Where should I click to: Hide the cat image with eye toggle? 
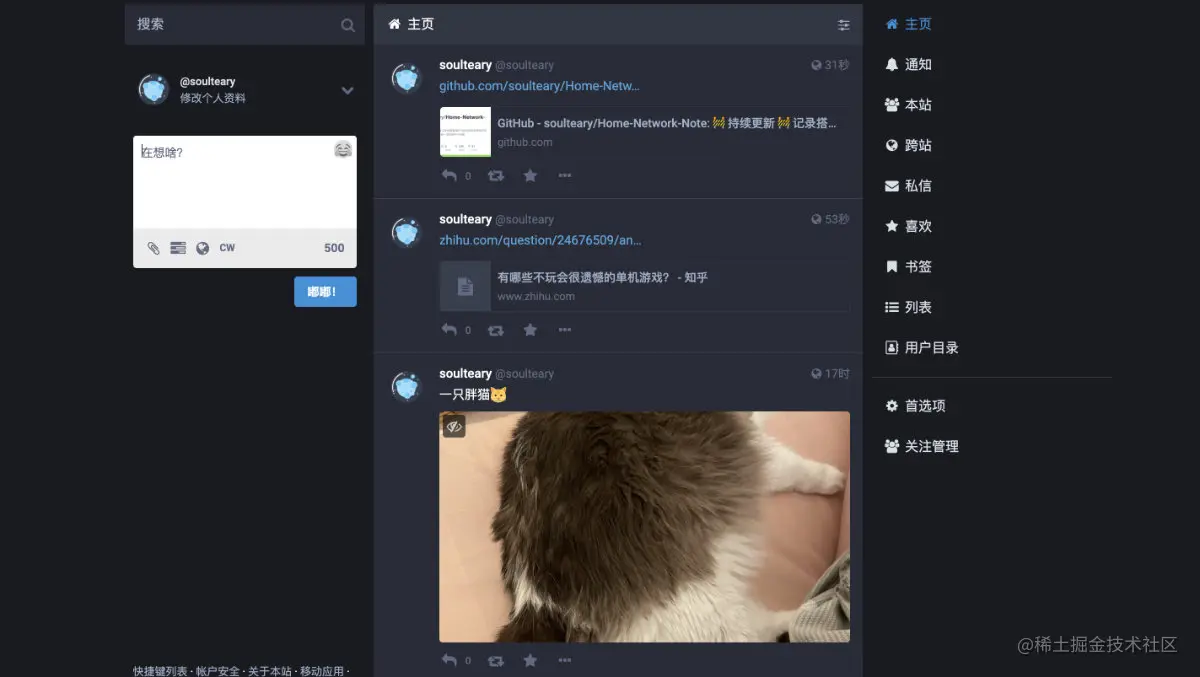click(454, 426)
